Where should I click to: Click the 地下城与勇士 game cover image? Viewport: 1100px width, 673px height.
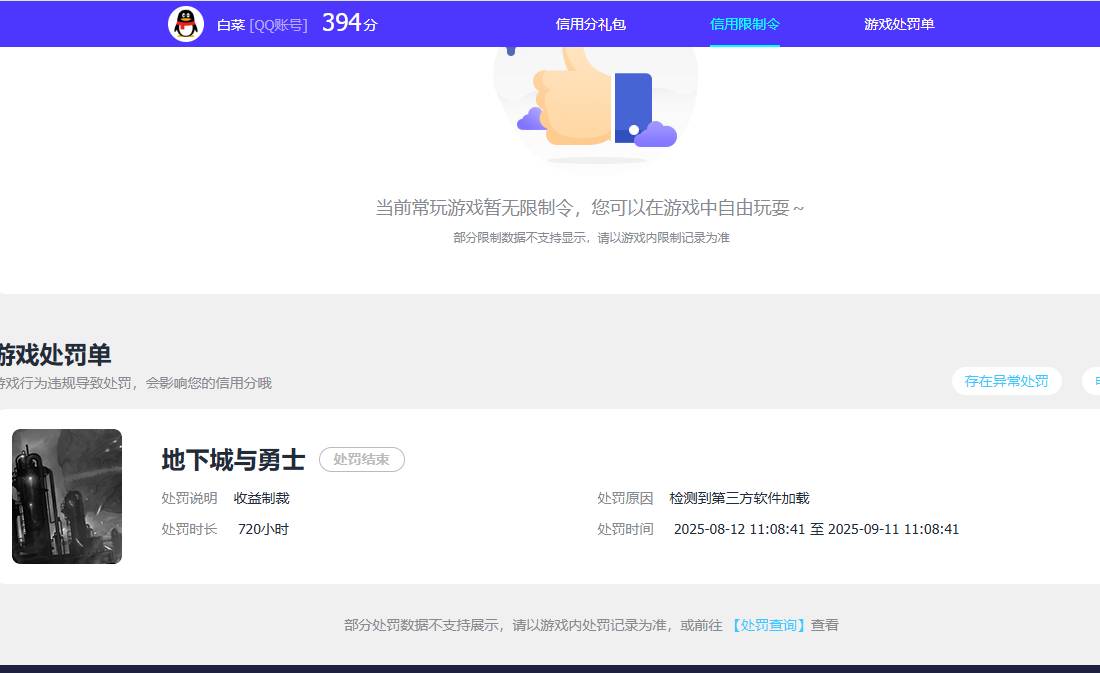point(66,496)
